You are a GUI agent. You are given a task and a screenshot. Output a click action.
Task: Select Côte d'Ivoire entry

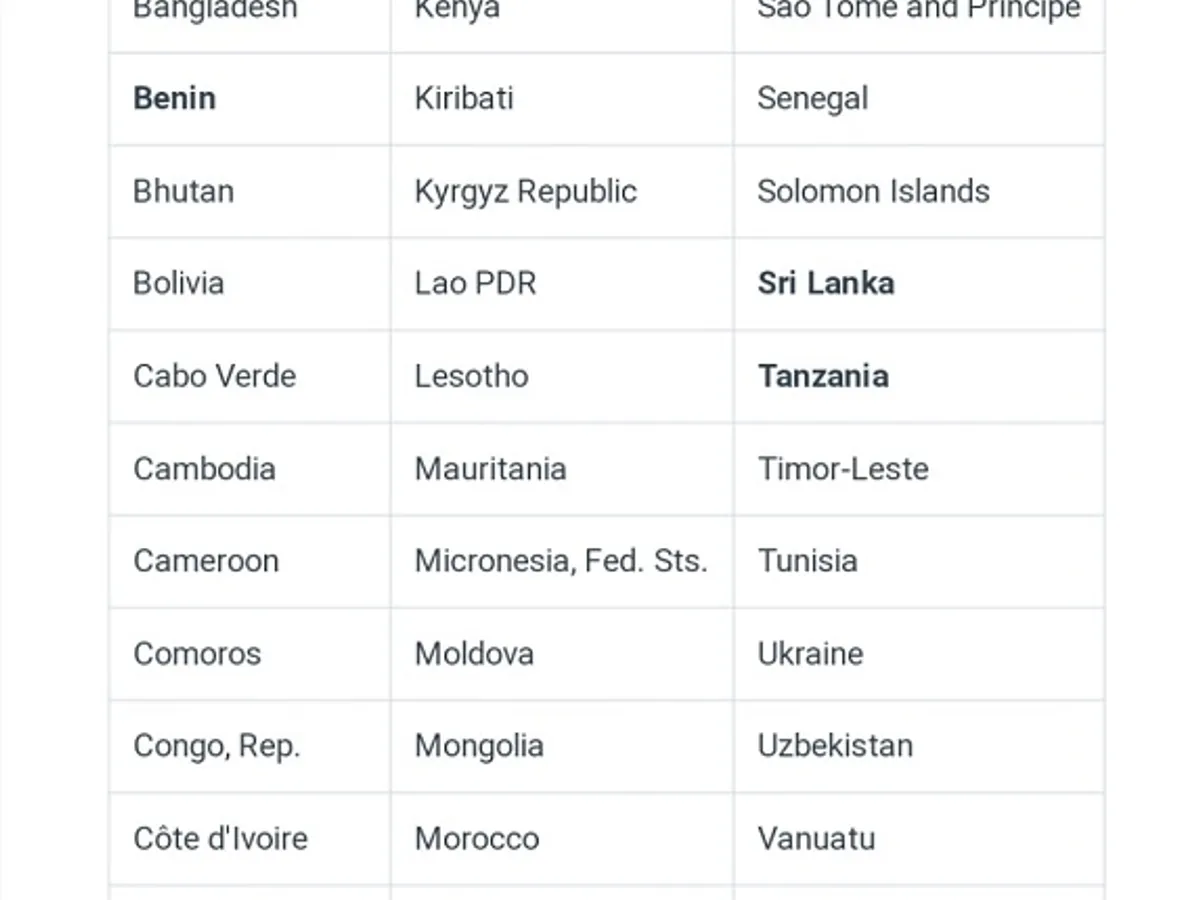click(x=220, y=838)
